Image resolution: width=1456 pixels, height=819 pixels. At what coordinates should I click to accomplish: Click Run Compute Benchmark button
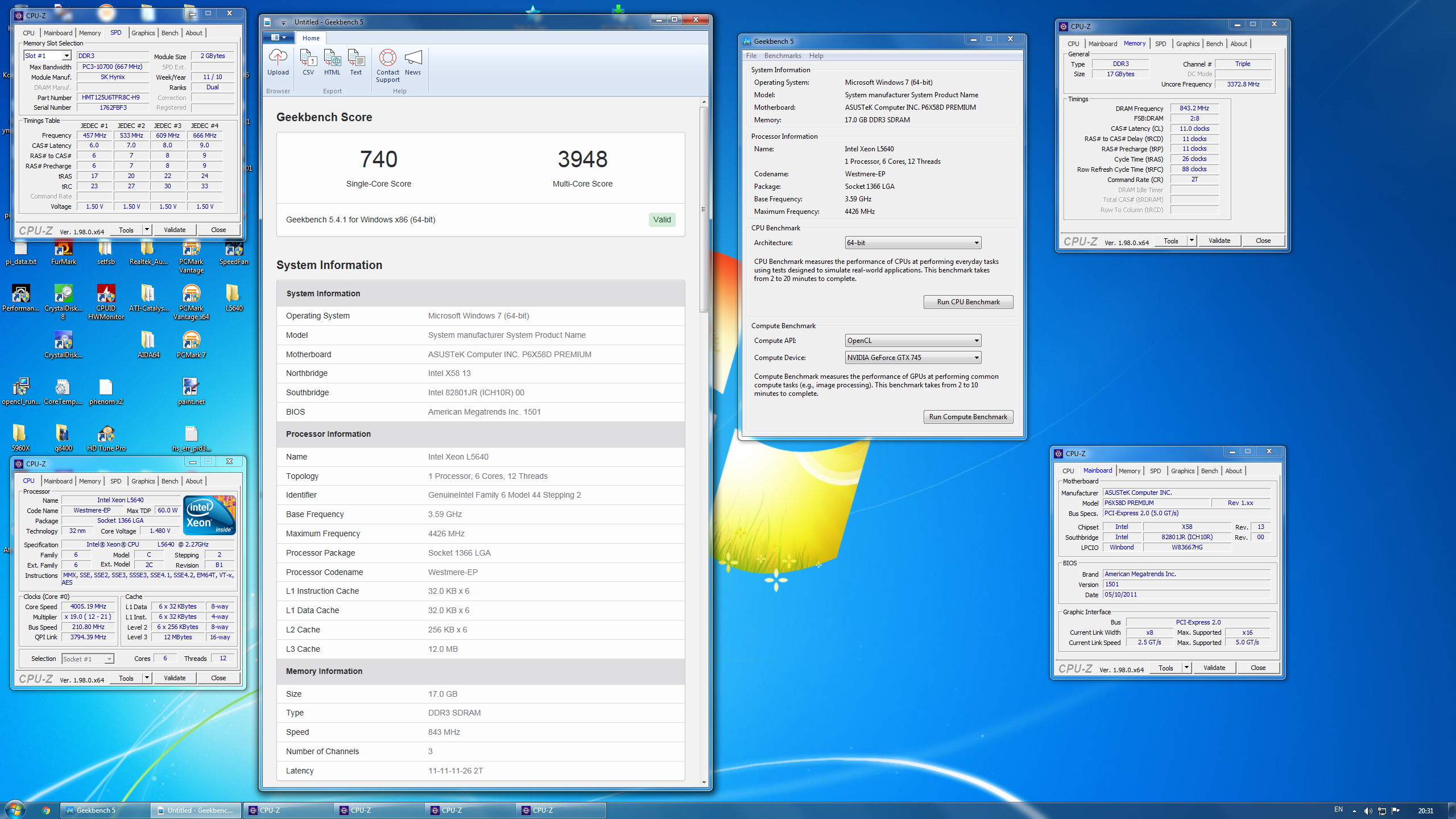(968, 417)
